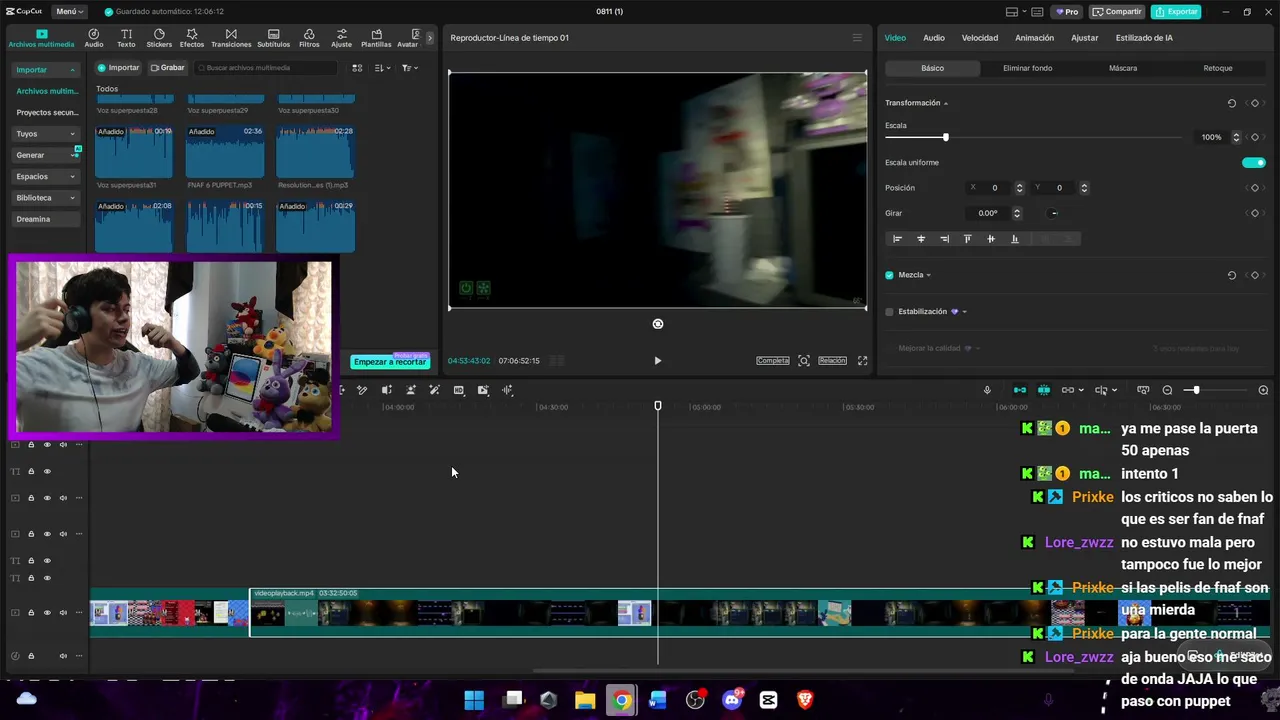Enable the Estabilización checkbox
Image resolution: width=1280 pixels, height=720 pixels.
tap(889, 312)
